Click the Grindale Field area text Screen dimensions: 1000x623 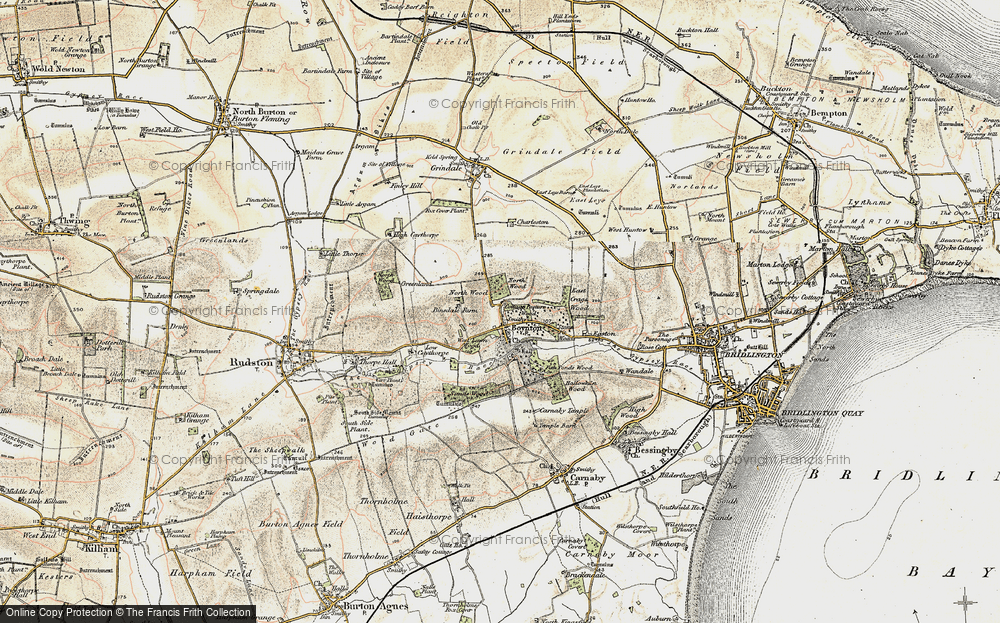pos(562,152)
